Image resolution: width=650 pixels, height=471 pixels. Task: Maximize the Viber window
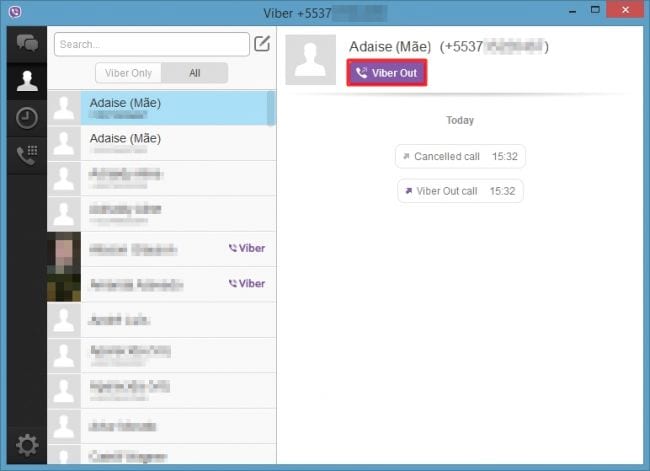(595, 10)
